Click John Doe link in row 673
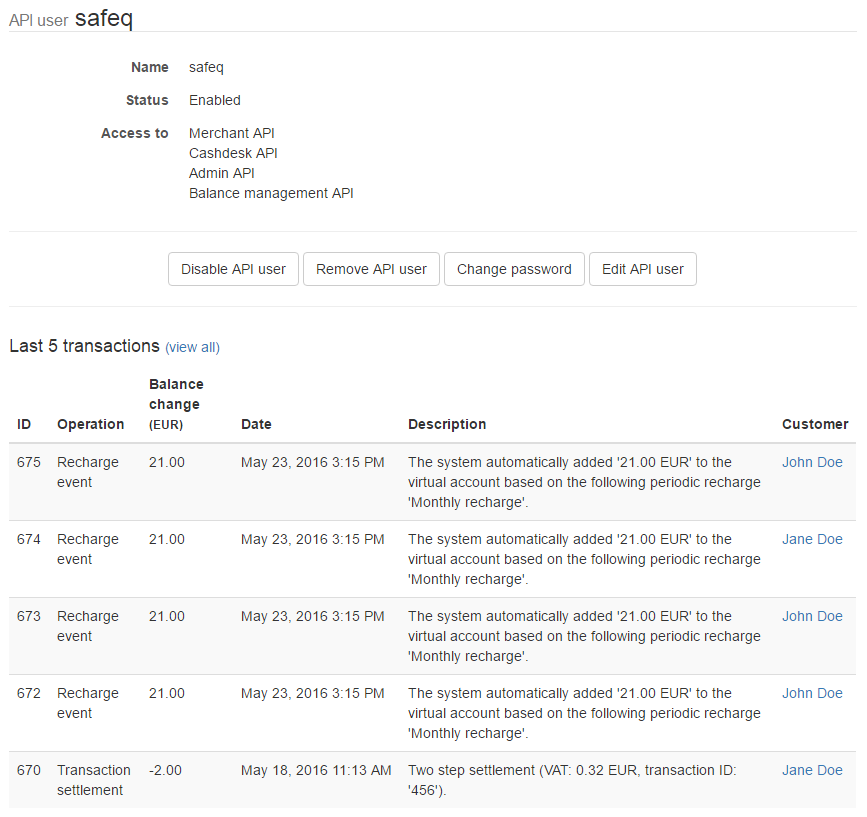The height and width of the screenshot is (817, 867). click(x=811, y=616)
